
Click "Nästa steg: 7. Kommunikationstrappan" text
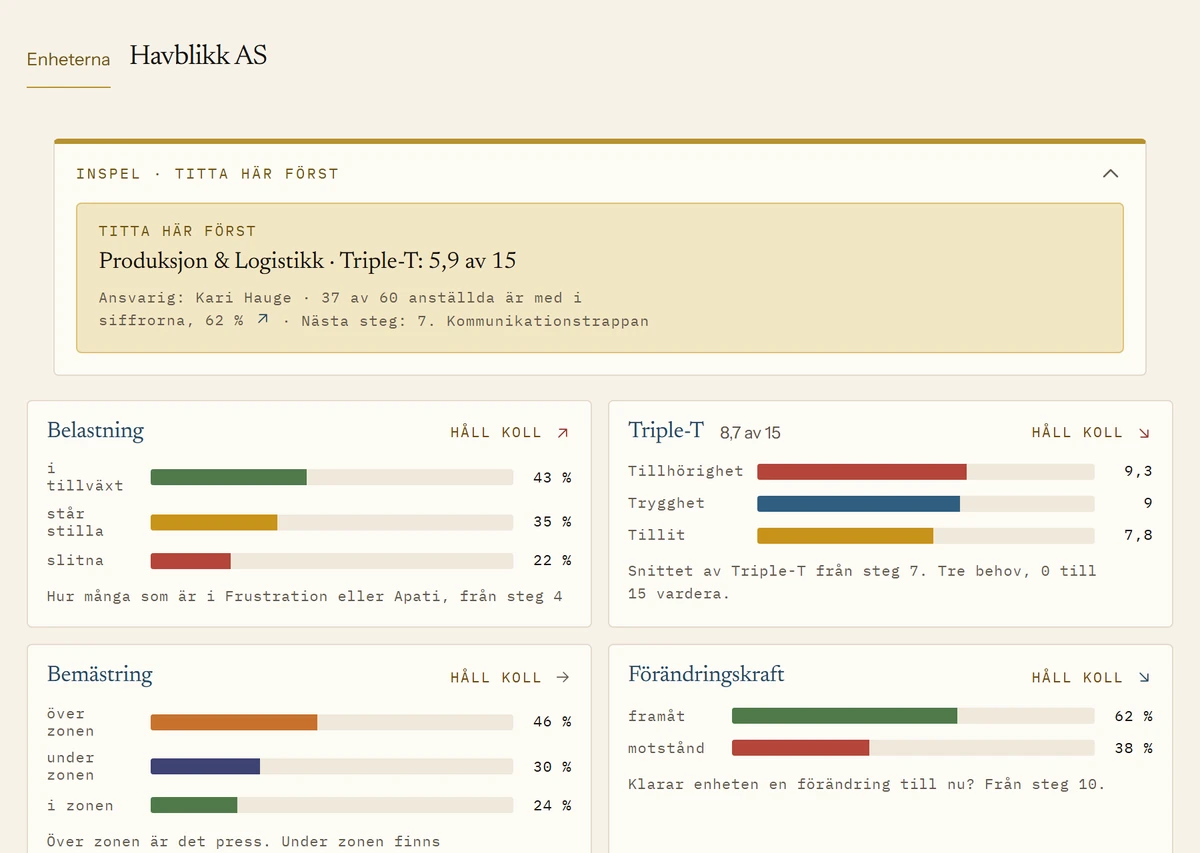tap(475, 322)
